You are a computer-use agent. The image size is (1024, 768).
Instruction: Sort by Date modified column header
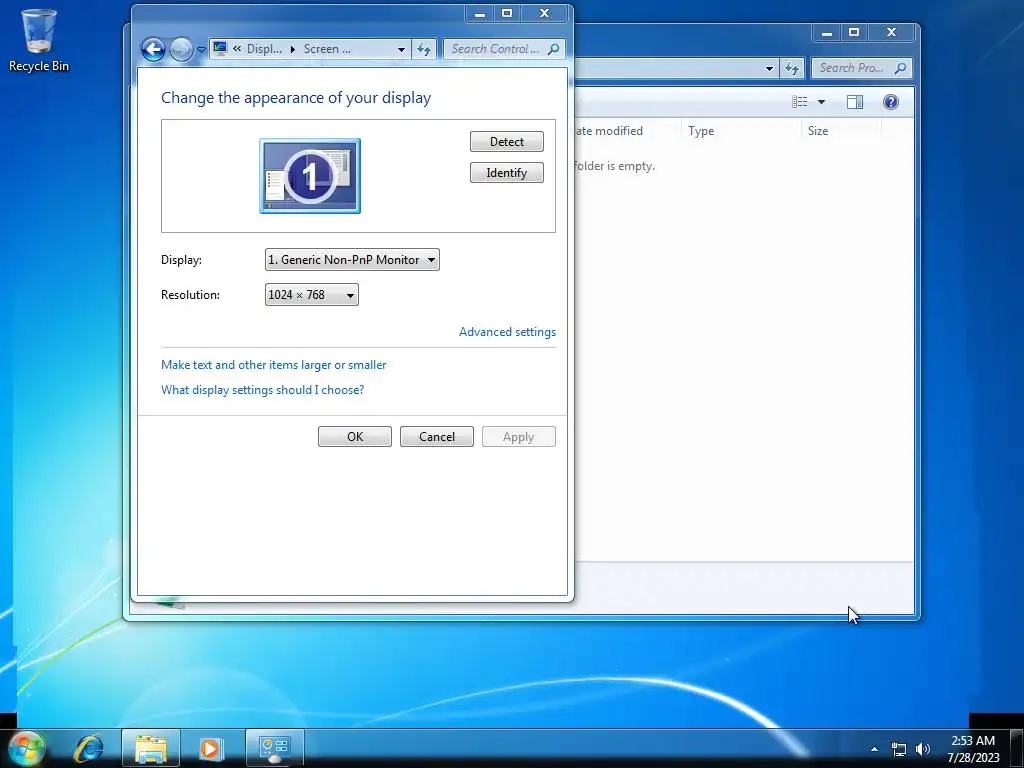(x=627, y=131)
